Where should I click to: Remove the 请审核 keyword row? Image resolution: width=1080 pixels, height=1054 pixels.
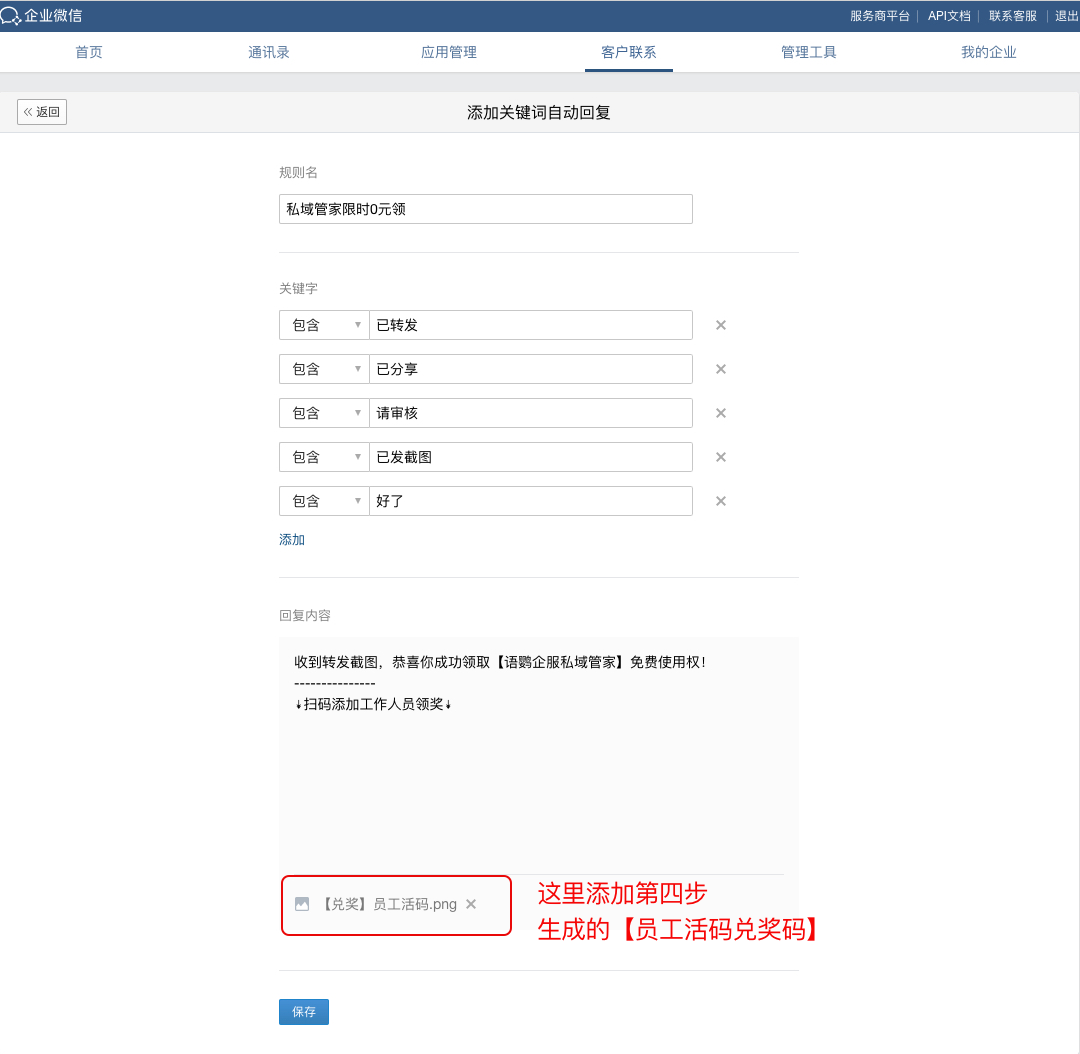click(x=720, y=413)
